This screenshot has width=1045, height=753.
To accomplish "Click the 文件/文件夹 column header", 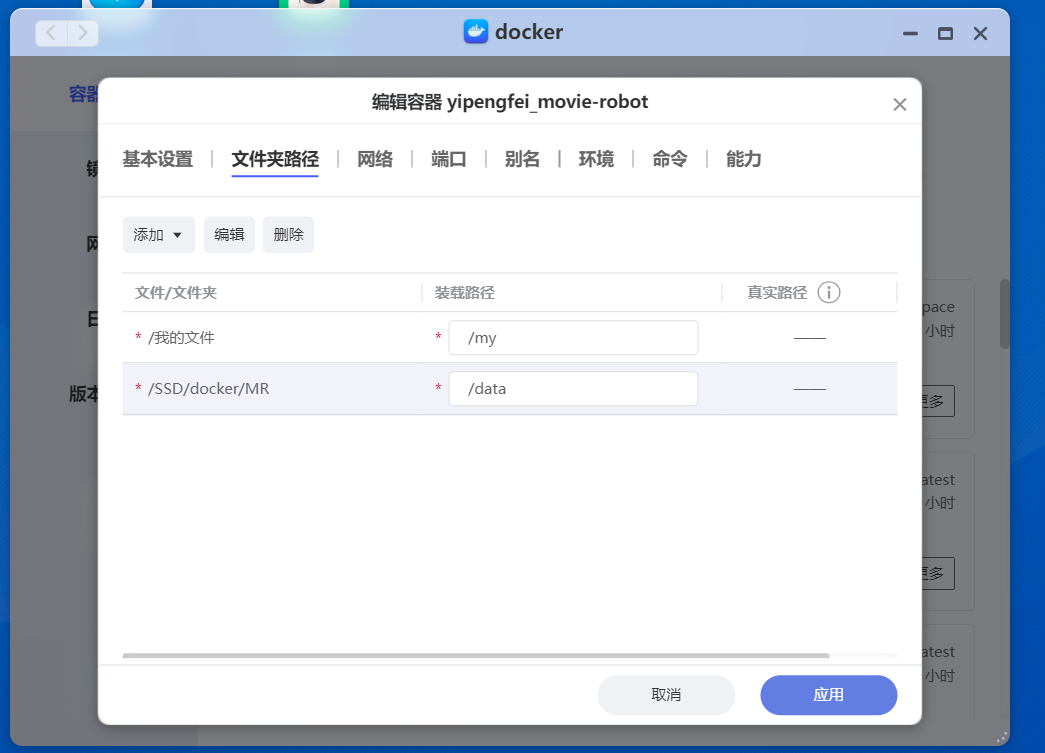I will point(176,293).
